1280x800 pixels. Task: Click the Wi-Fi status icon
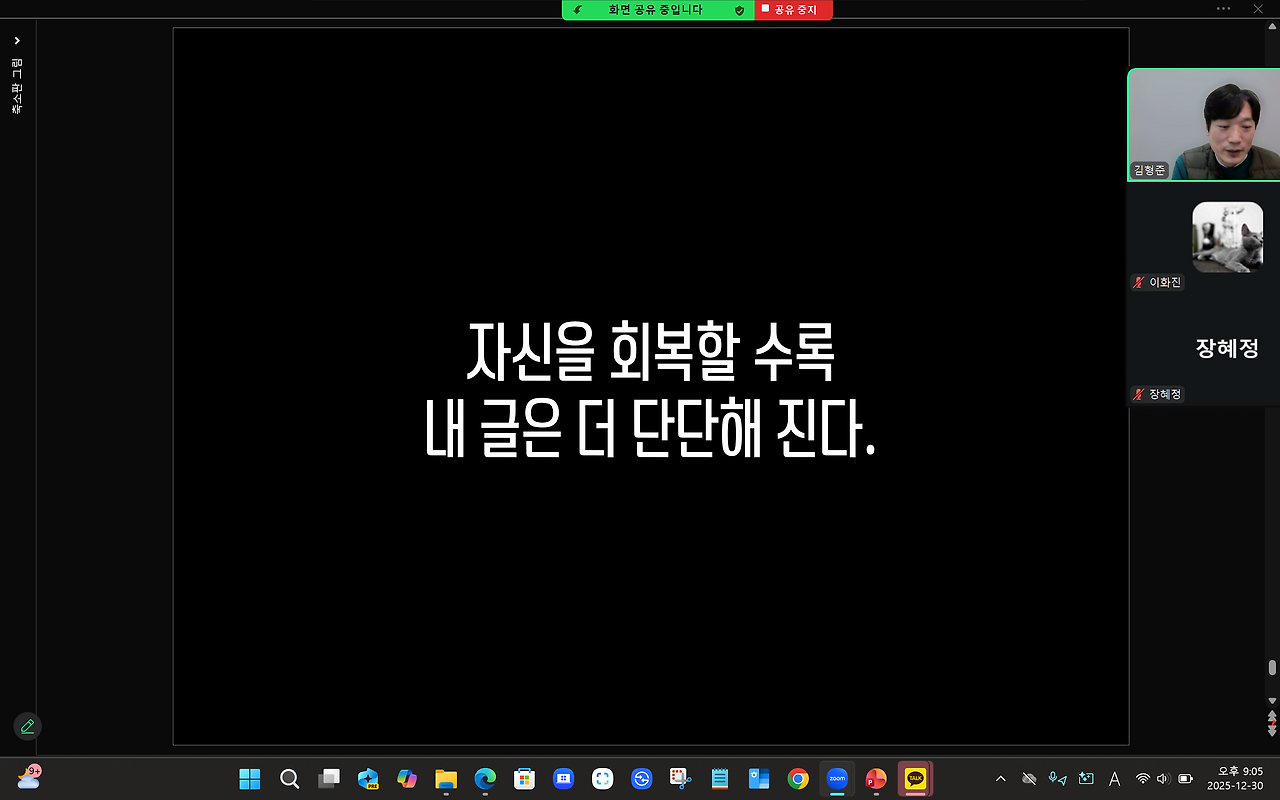[1143, 779]
